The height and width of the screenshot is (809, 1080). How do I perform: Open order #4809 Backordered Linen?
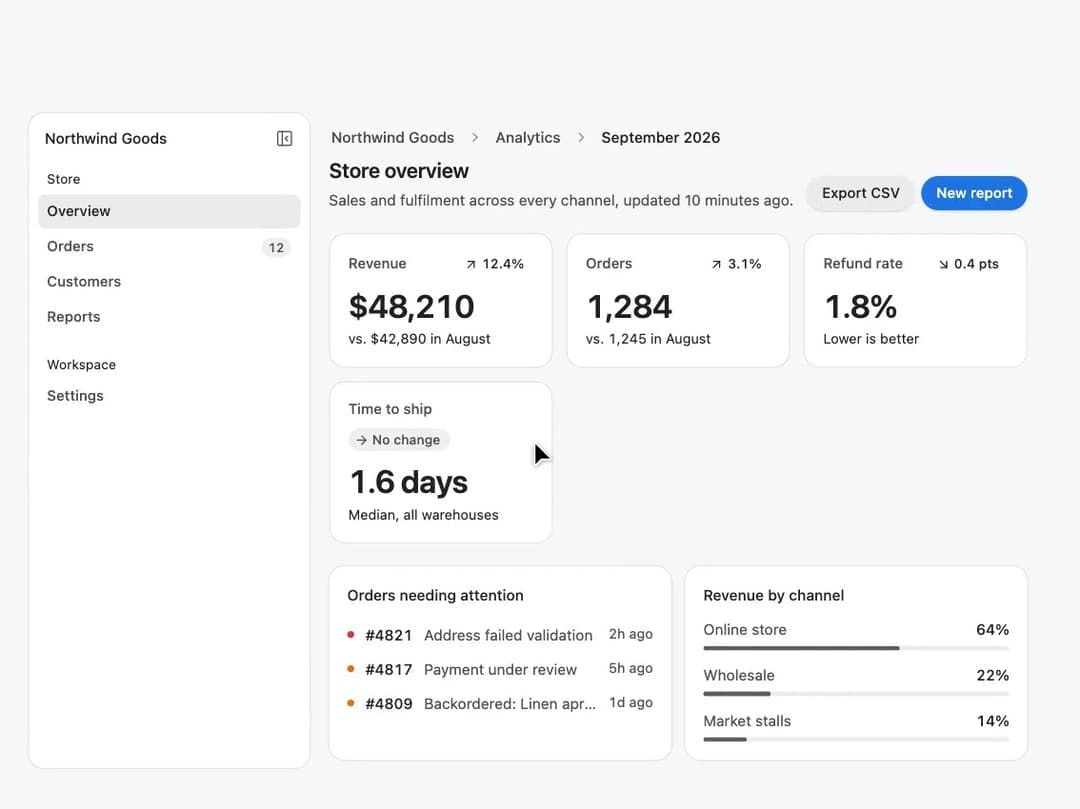(x=500, y=704)
